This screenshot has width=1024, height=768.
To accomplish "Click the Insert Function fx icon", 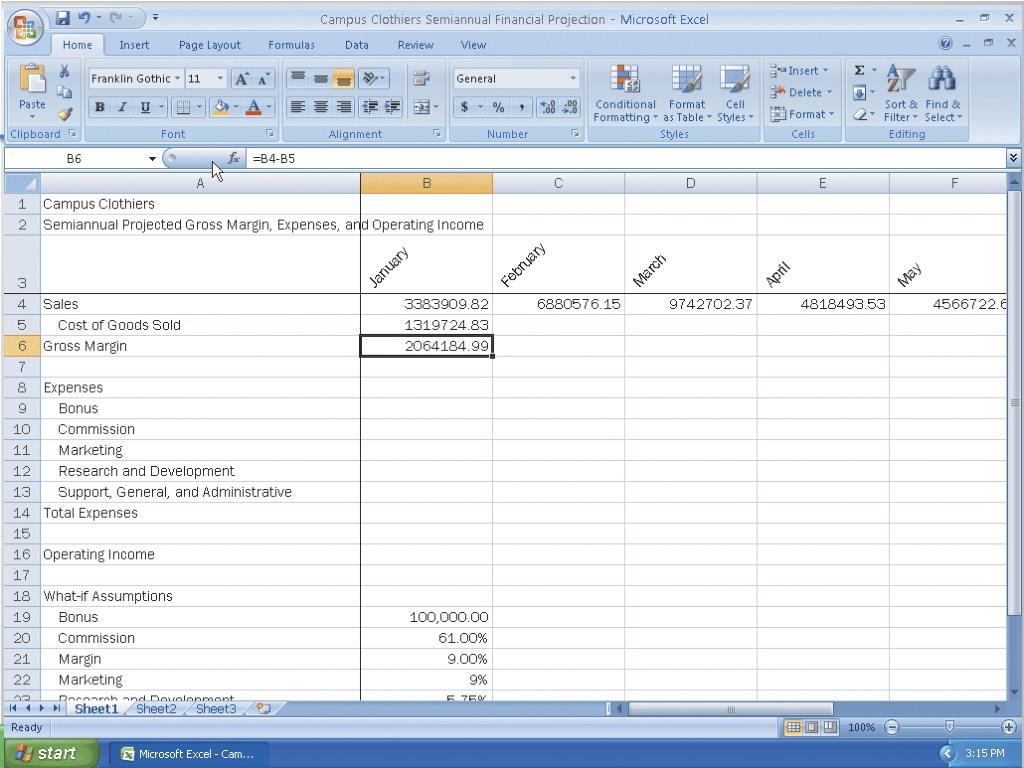I will [233, 158].
